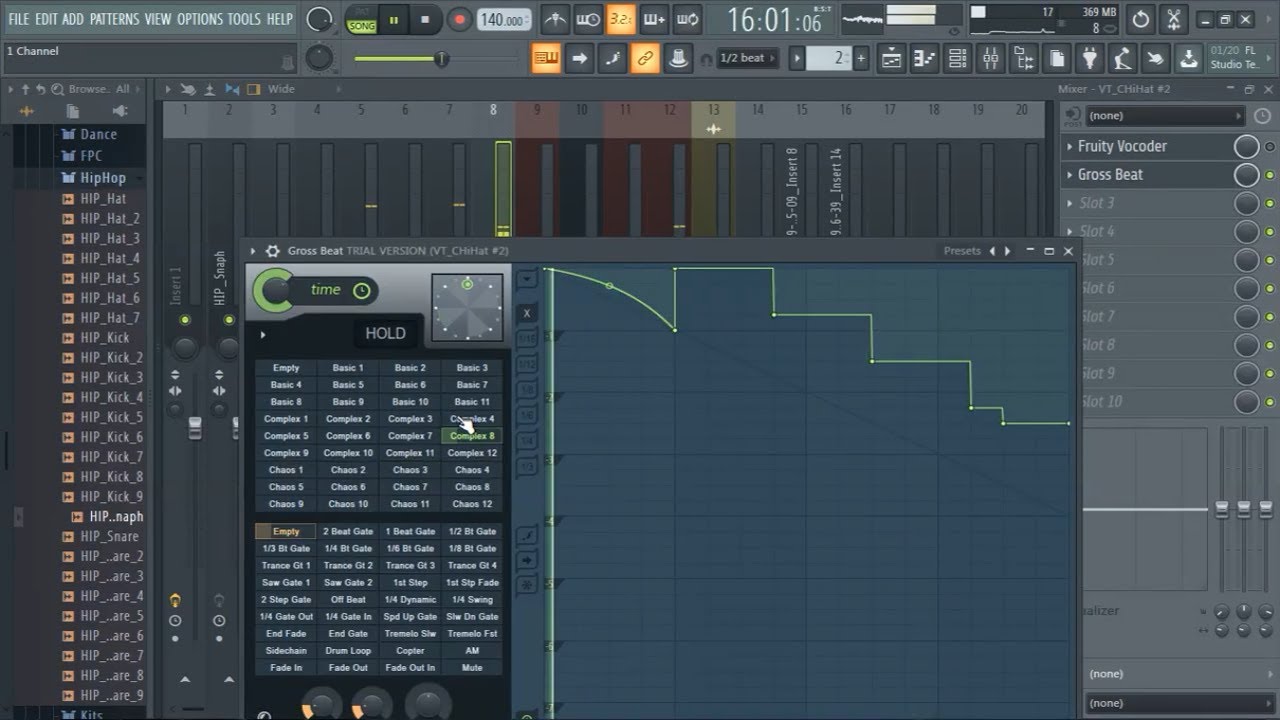The image size is (1280, 720).
Task: Select the HIP_Kick_5 sample in browser
Action: point(111,417)
